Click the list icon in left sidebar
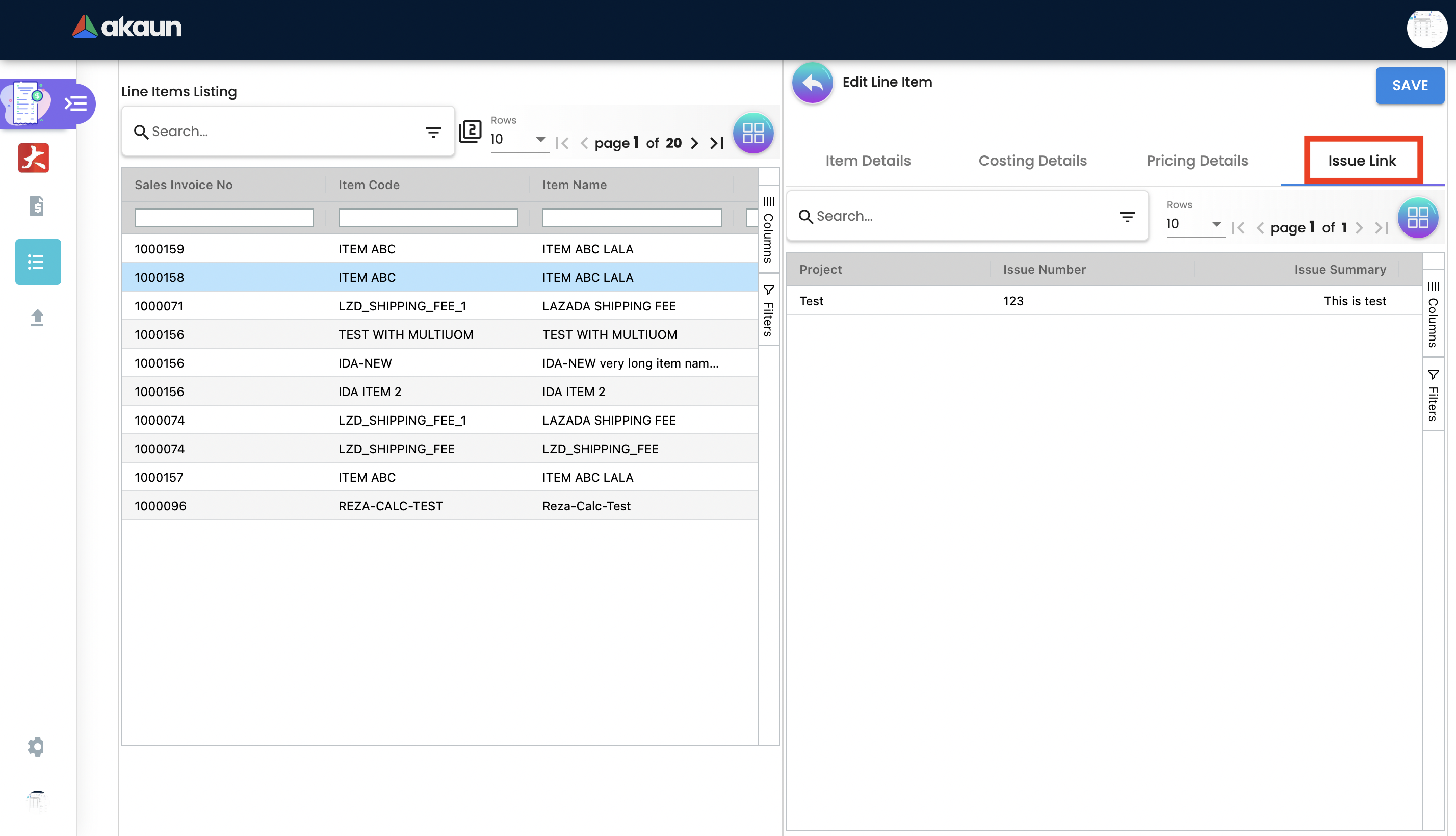 tap(37, 263)
